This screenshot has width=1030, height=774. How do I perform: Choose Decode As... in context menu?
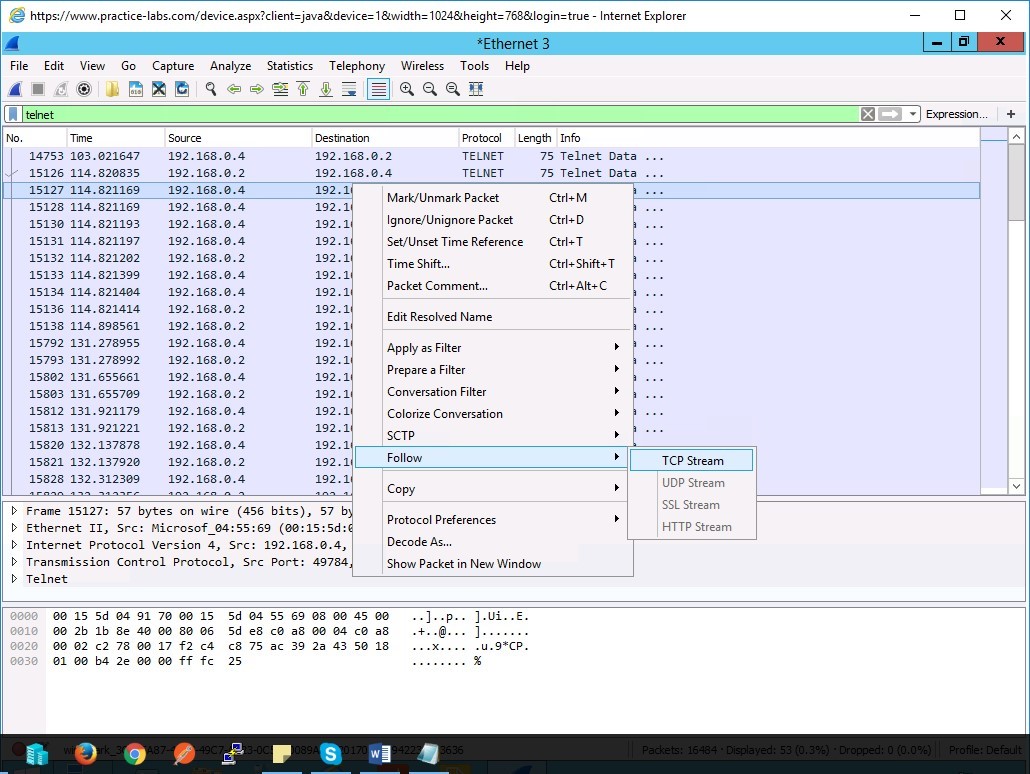point(493,542)
